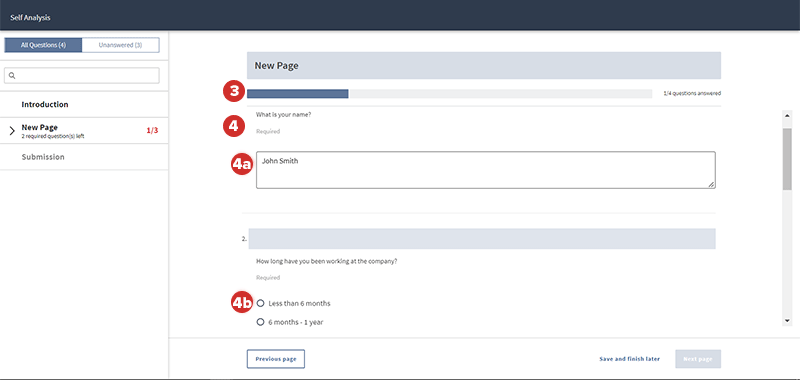Go to the Previous page button
Screen dimensions: 800x380
pyautogui.click(x=276, y=359)
